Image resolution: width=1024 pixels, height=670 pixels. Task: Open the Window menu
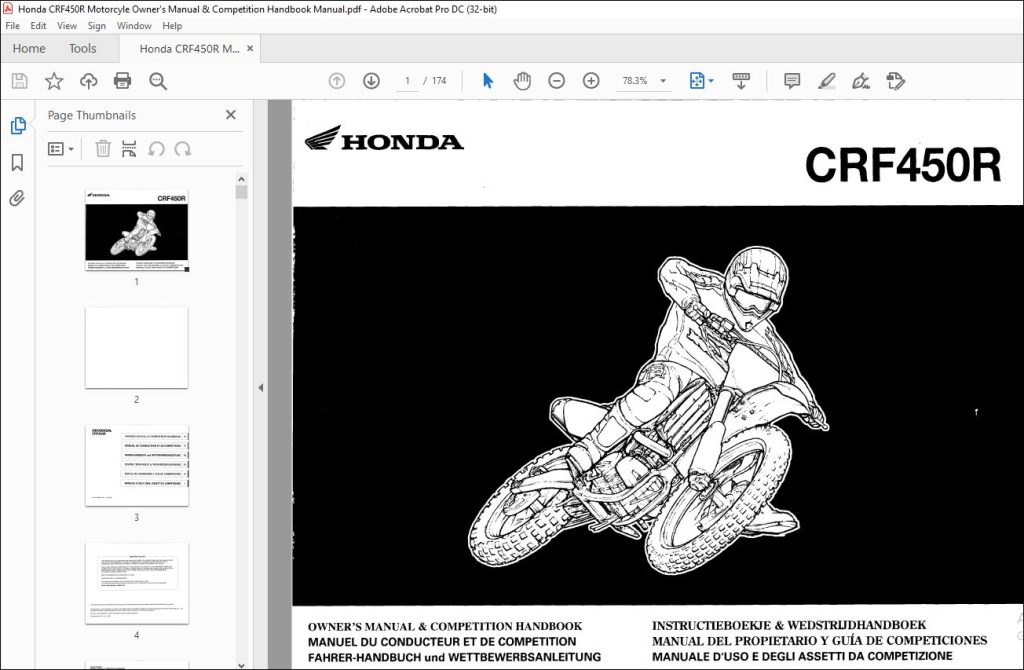(134, 25)
